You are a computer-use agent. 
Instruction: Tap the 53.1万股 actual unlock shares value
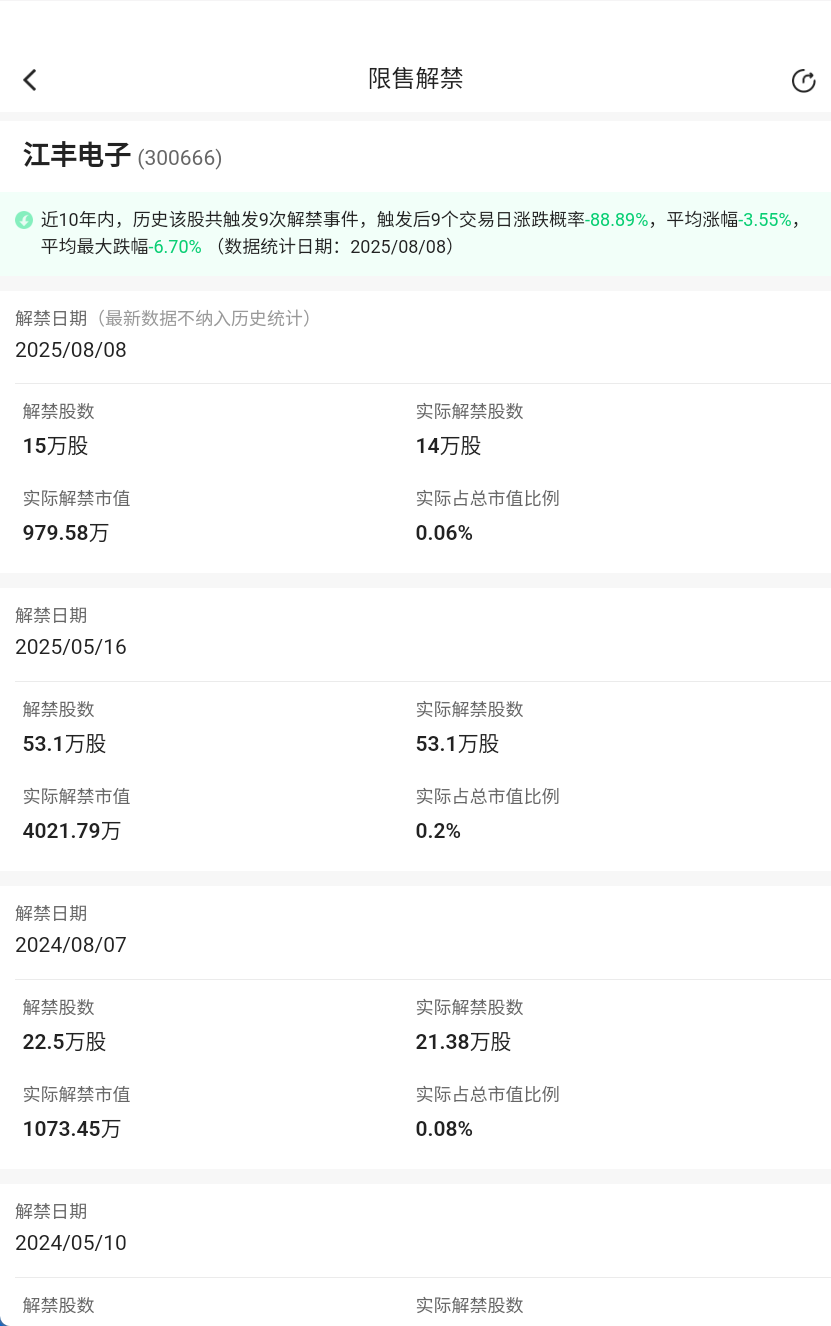point(458,744)
